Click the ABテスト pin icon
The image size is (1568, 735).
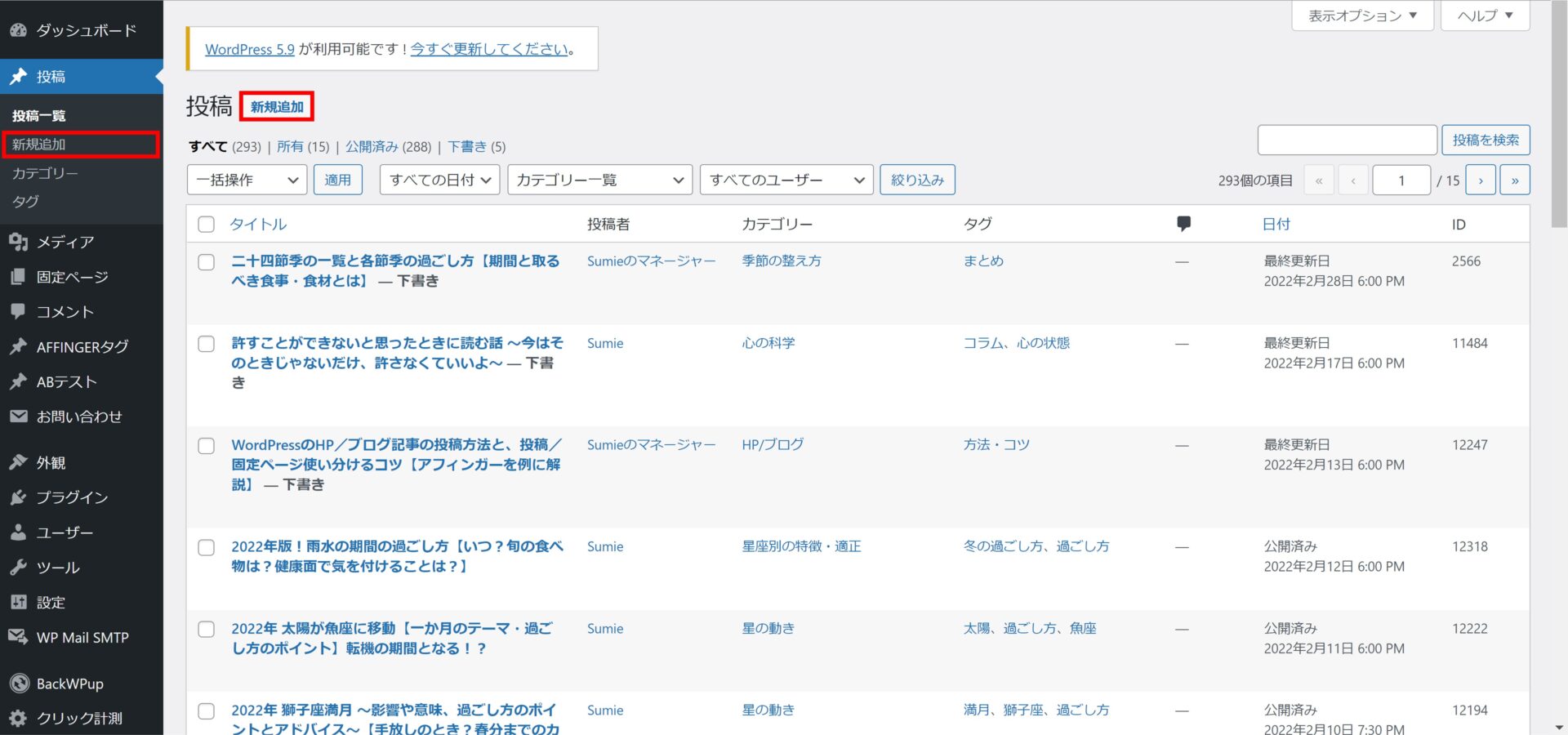coord(18,381)
